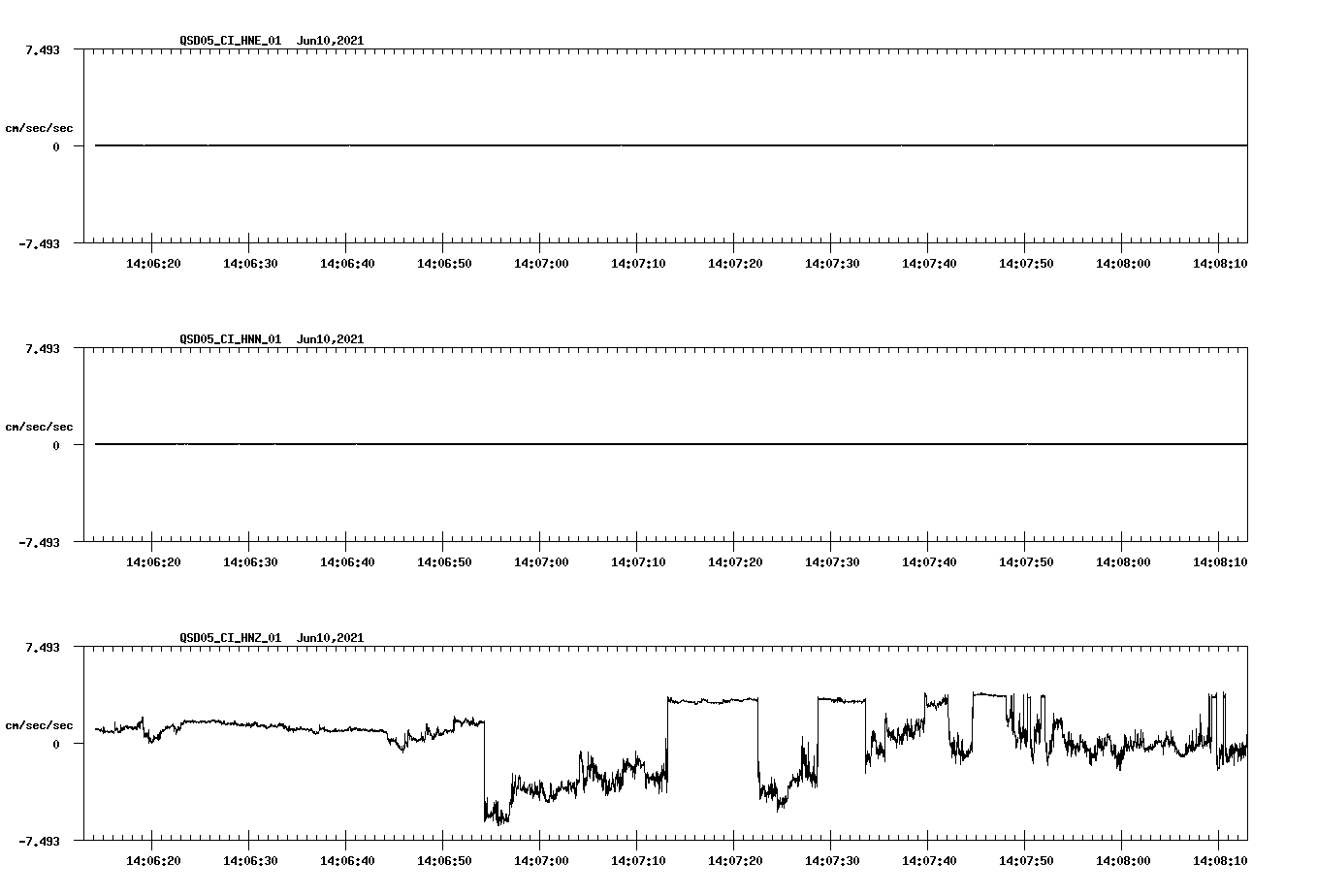Click the 14:08:10 time label under HNE plot
Image resolution: width=1317 pixels, height=896 pixels.
click(1220, 264)
